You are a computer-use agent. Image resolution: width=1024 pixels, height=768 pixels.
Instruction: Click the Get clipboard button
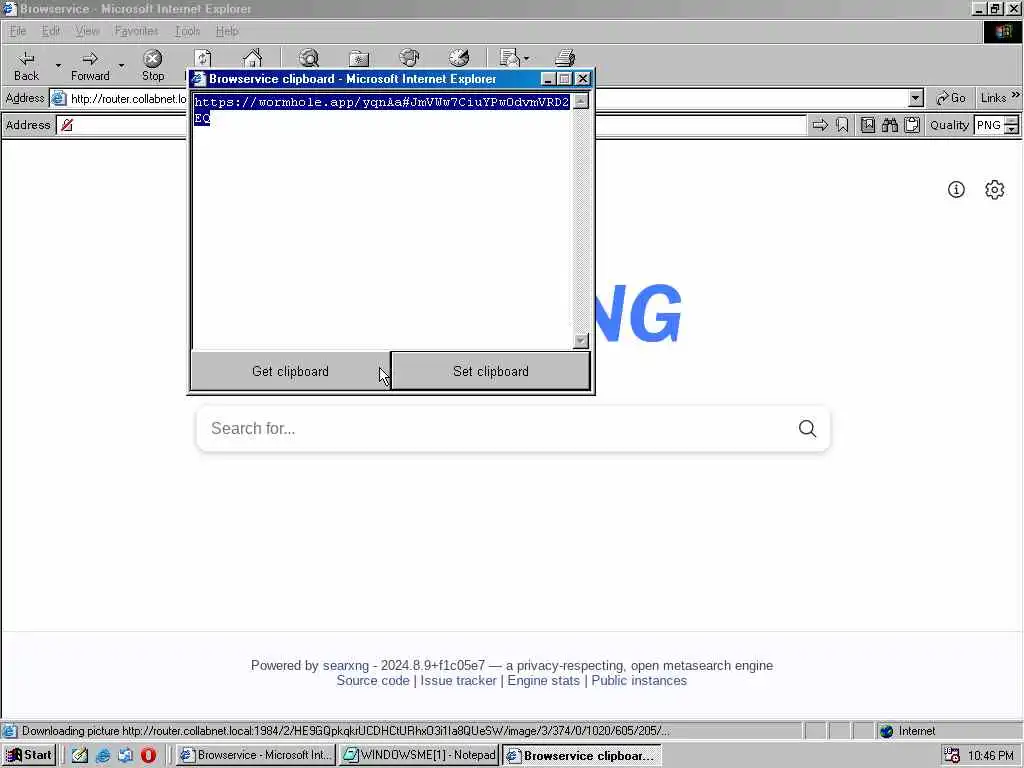(291, 371)
